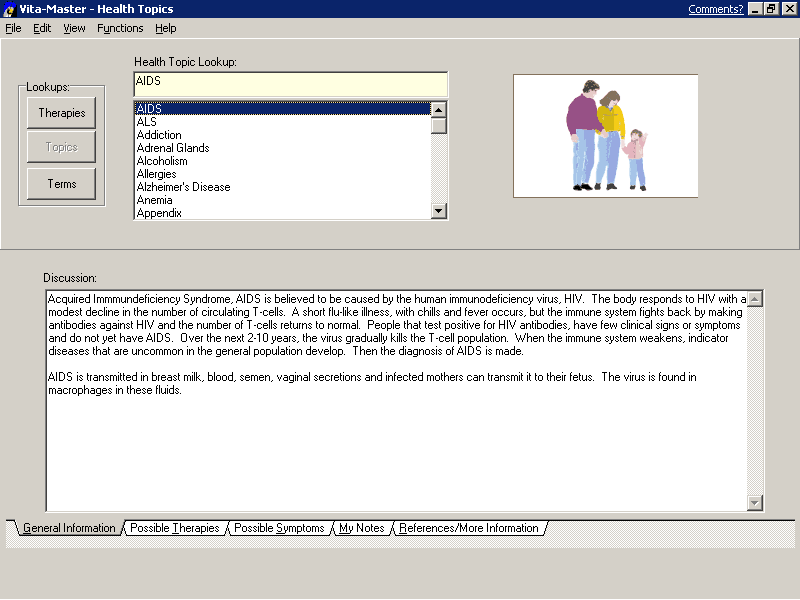The height and width of the screenshot is (600, 800).
Task: Open the View menu
Action: (x=74, y=28)
